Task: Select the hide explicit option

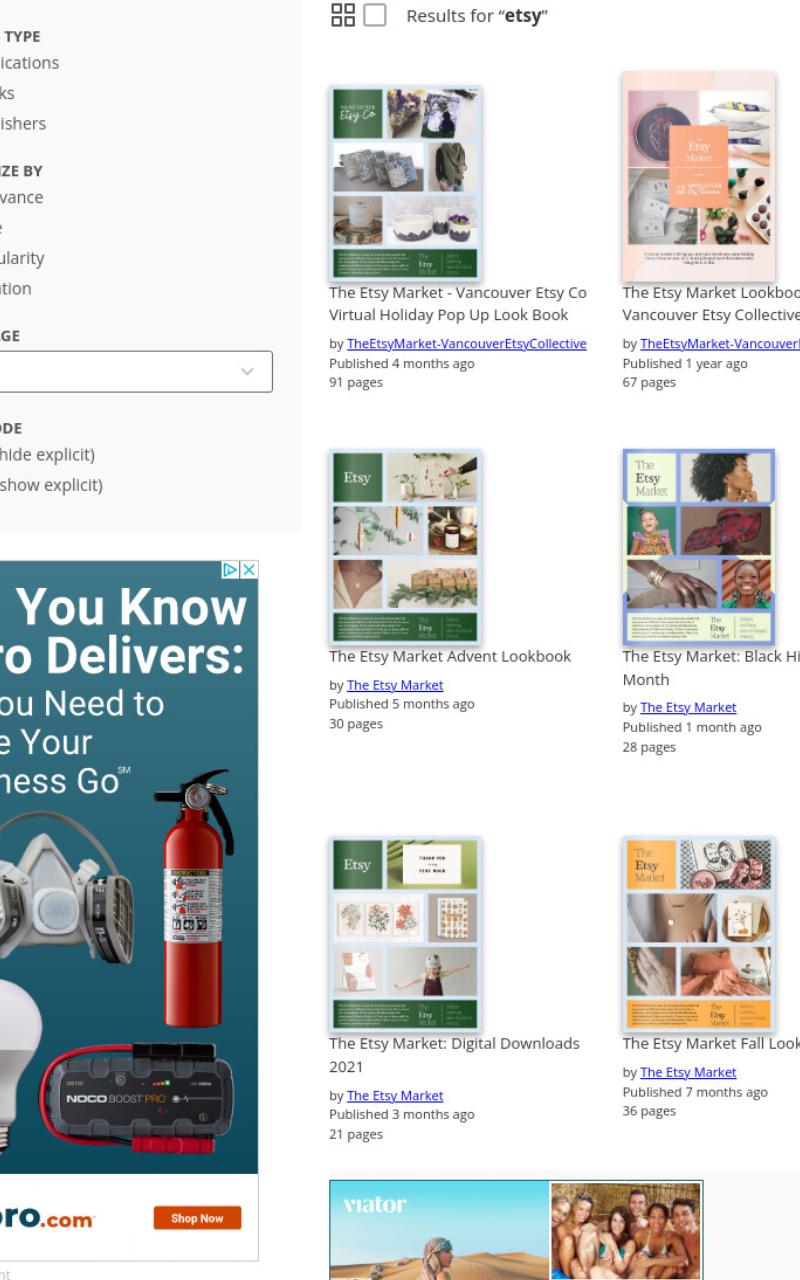Action: [x=47, y=454]
